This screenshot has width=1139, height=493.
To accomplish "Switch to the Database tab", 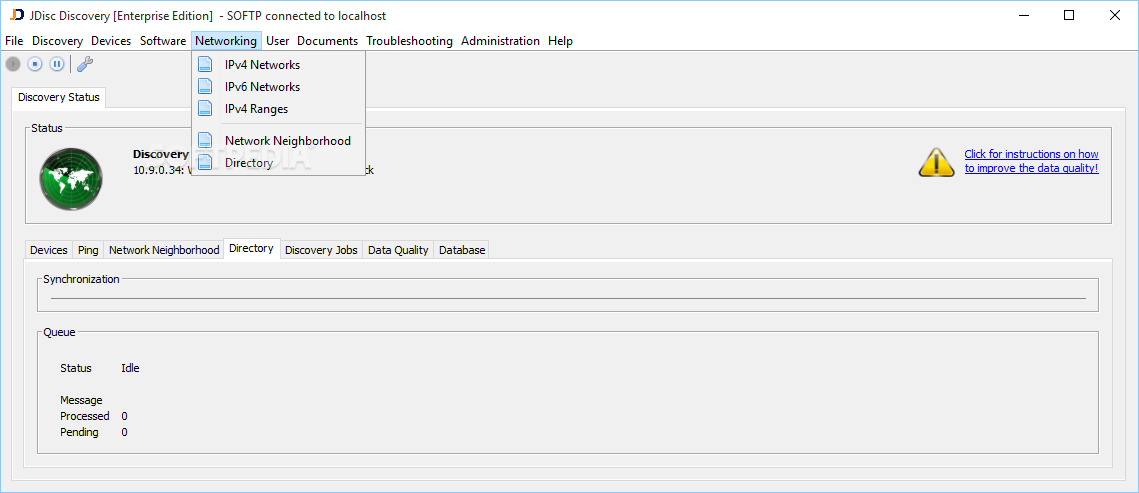I will (462, 250).
